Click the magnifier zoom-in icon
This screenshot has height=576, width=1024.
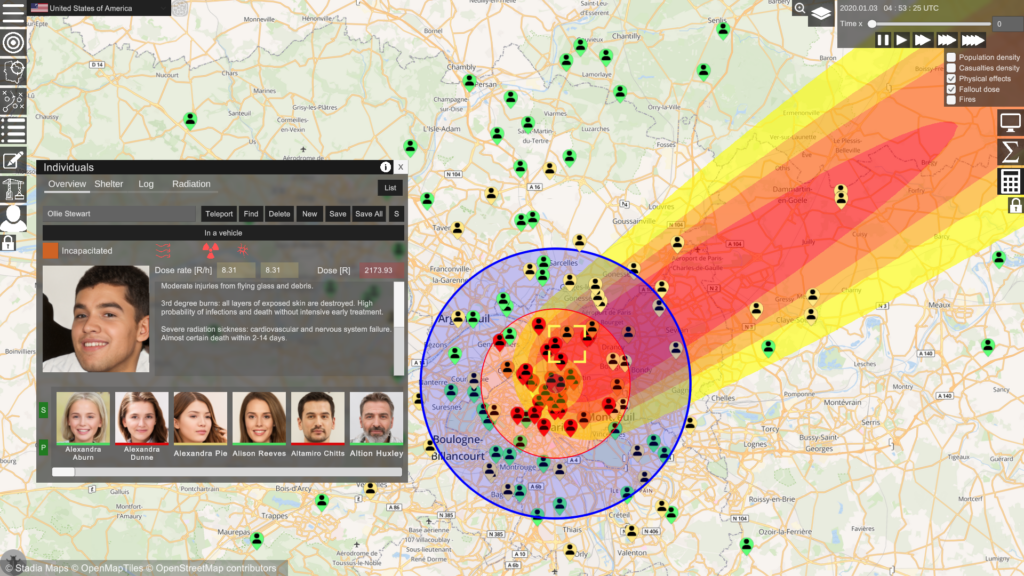pos(800,9)
